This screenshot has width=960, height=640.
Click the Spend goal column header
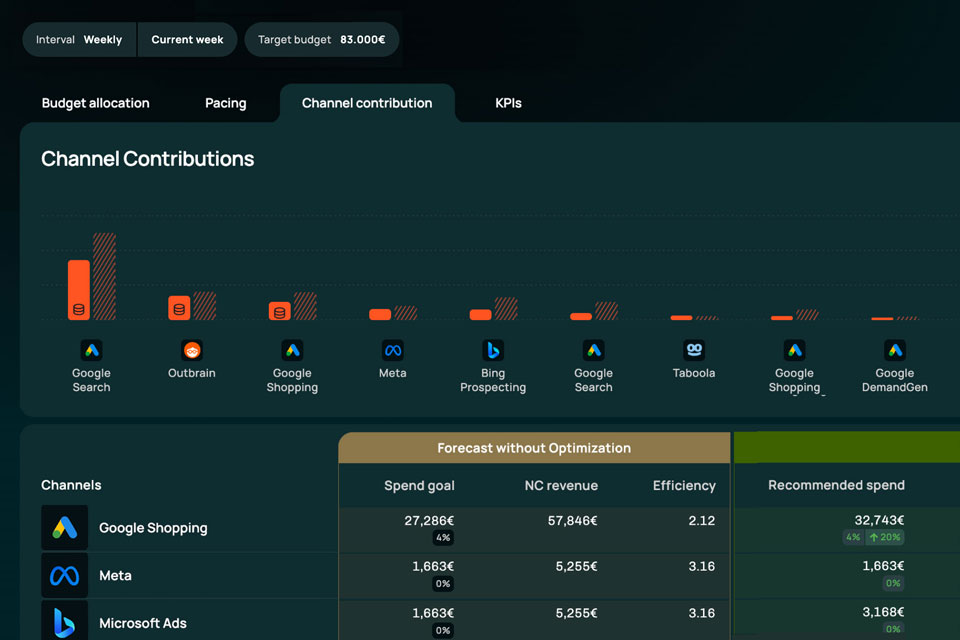pos(419,486)
